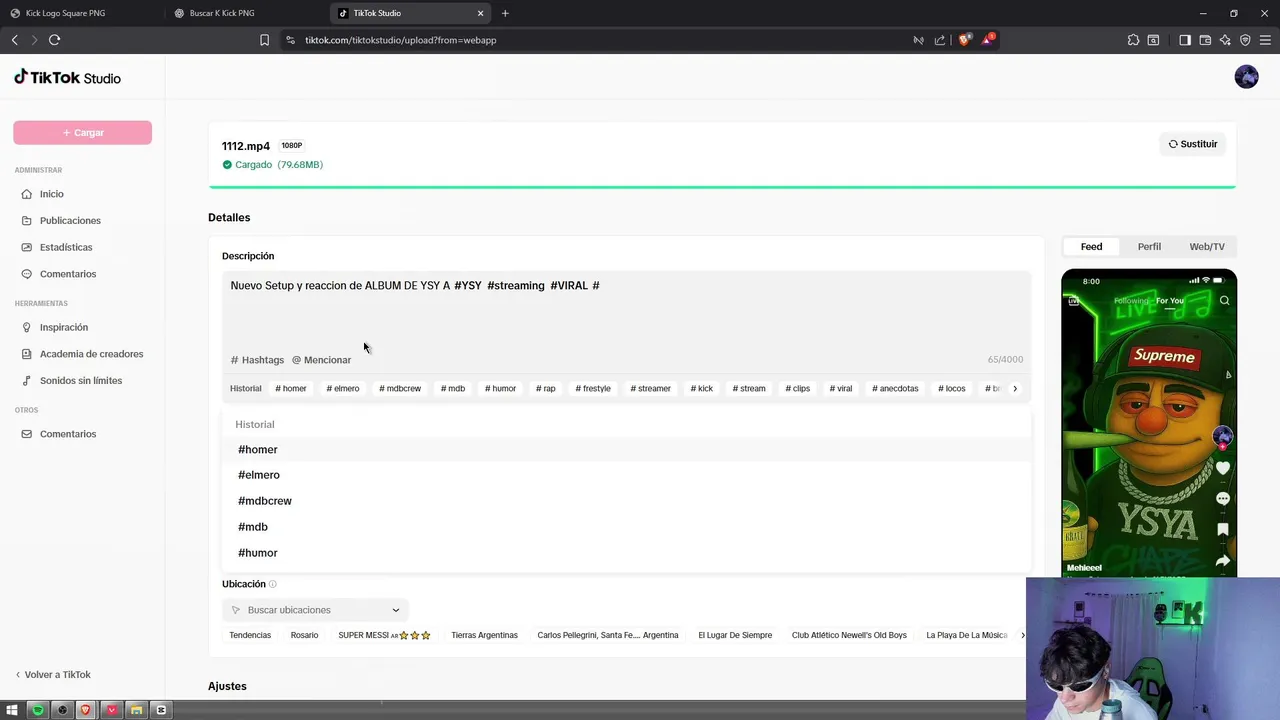Select the #homer hashtag chip
This screenshot has height=720, width=1280.
(x=291, y=388)
